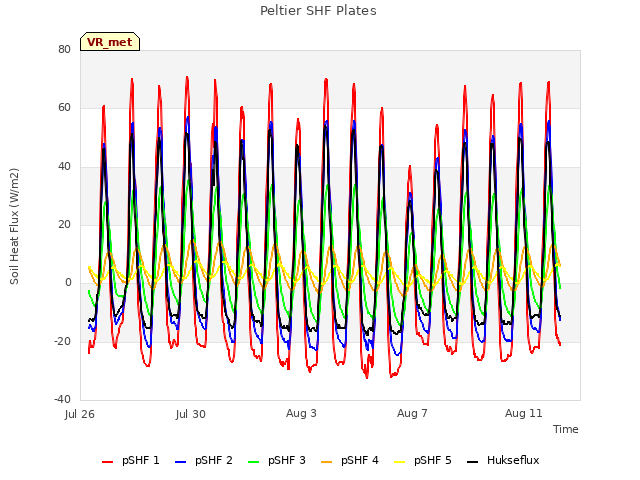
Task: Click the blue pSHF 2 legend swatch
Action: [180, 462]
